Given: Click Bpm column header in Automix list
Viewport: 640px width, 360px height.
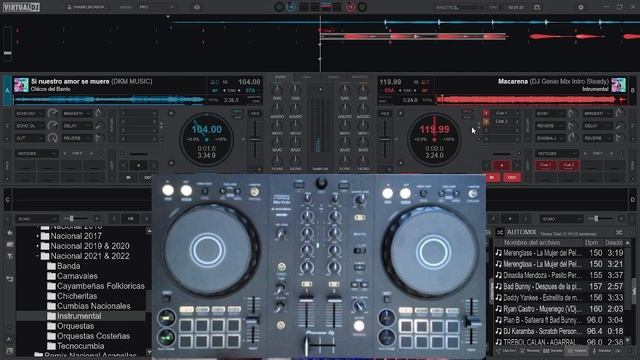Looking at the screenshot, I should pyautogui.click(x=591, y=242).
